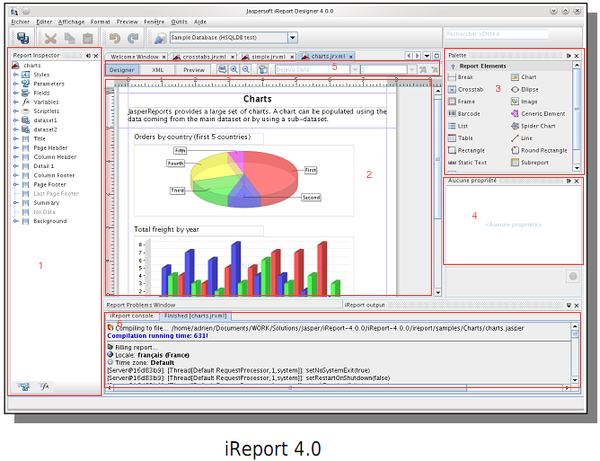Select the Rectangle palette element
Image resolution: width=600 pixels, height=461 pixels.
pyautogui.click(x=466, y=150)
